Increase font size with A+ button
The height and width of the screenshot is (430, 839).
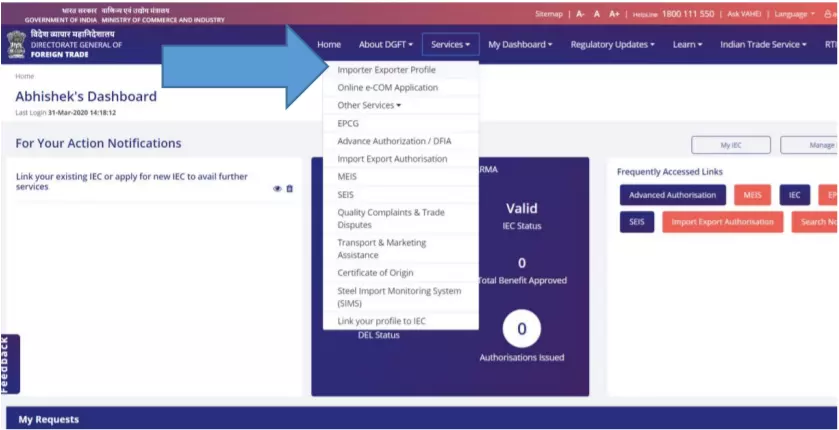click(614, 14)
